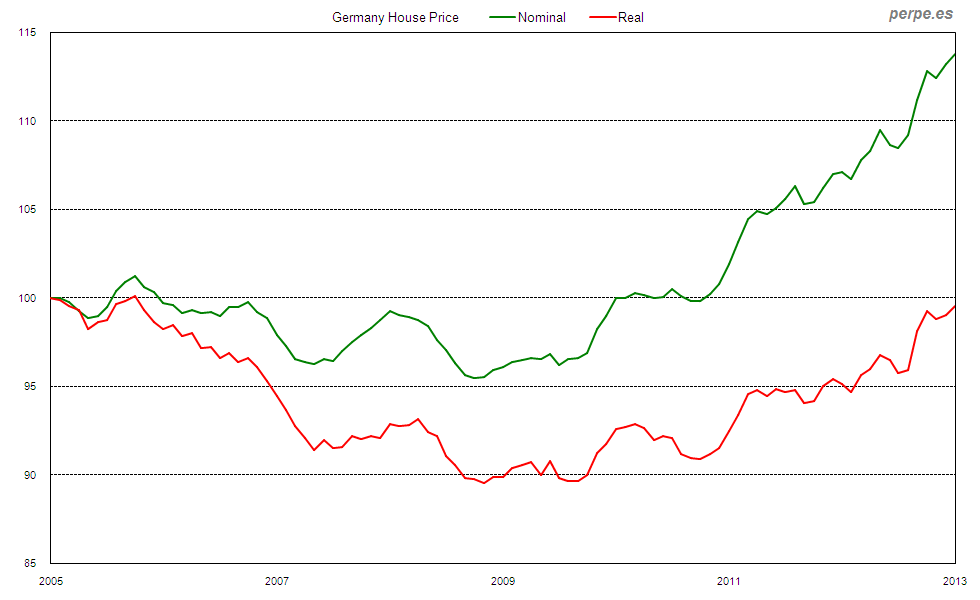Select the 2013 x-axis label
This screenshot has width=980, height=600.
click(954, 581)
